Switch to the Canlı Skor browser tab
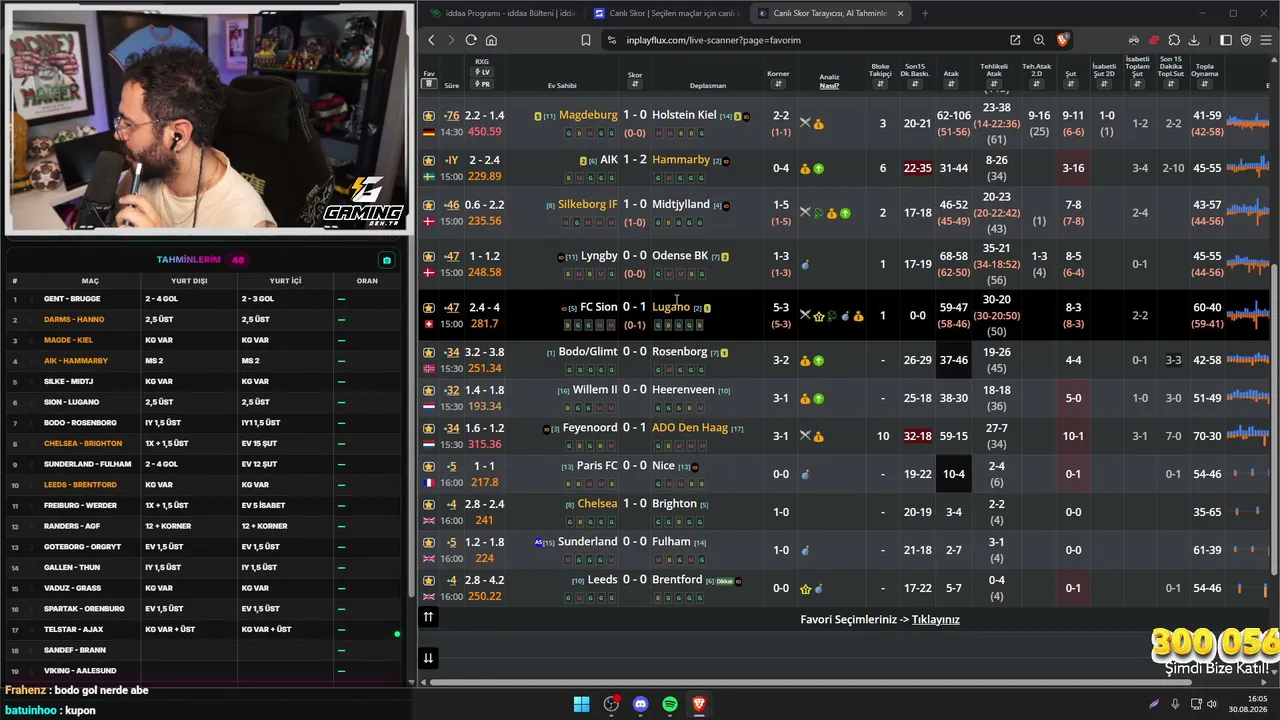 pyautogui.click(x=665, y=13)
